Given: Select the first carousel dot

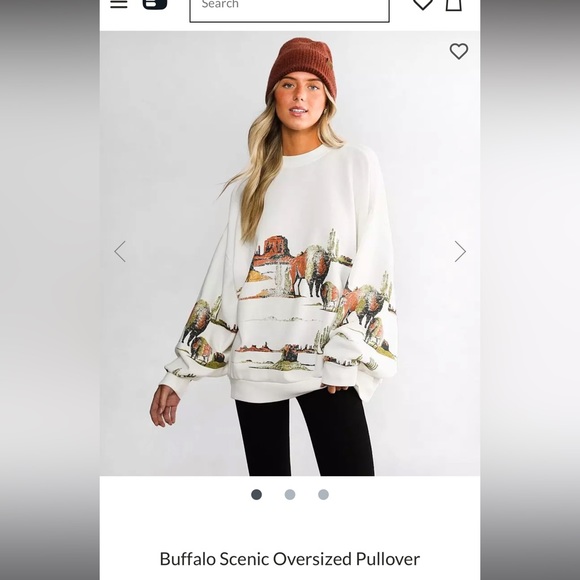Looking at the screenshot, I should coord(256,495).
